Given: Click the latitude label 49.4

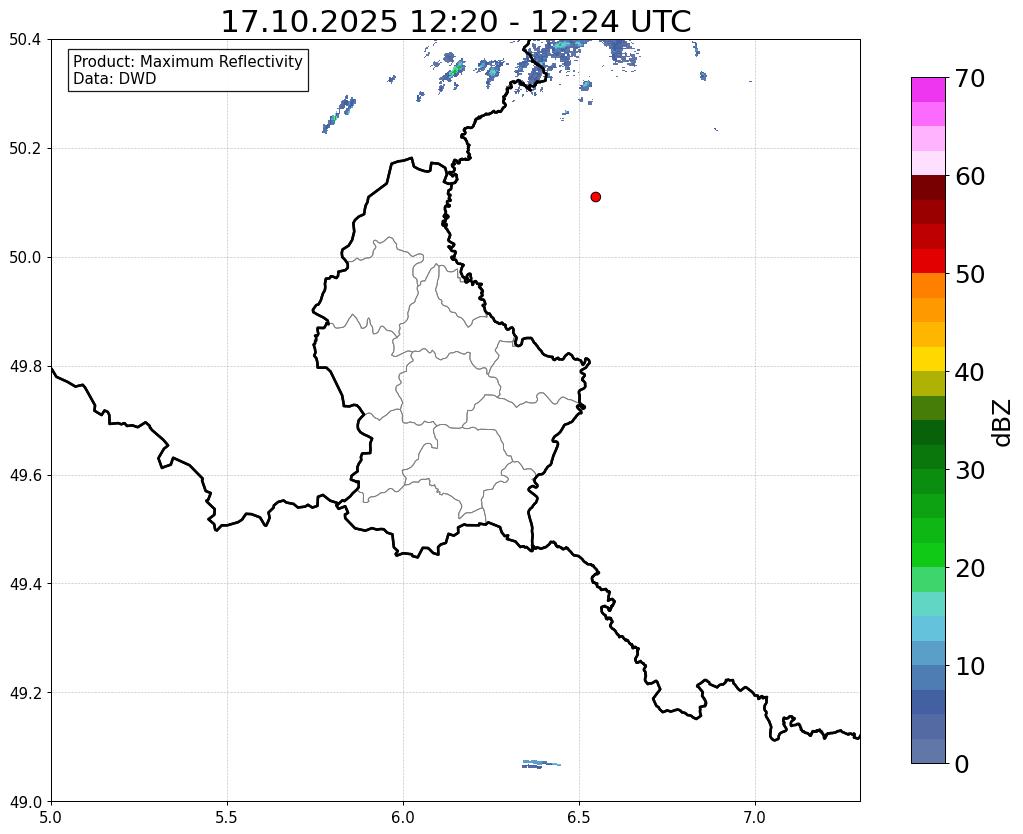Looking at the screenshot, I should click(x=25, y=584).
